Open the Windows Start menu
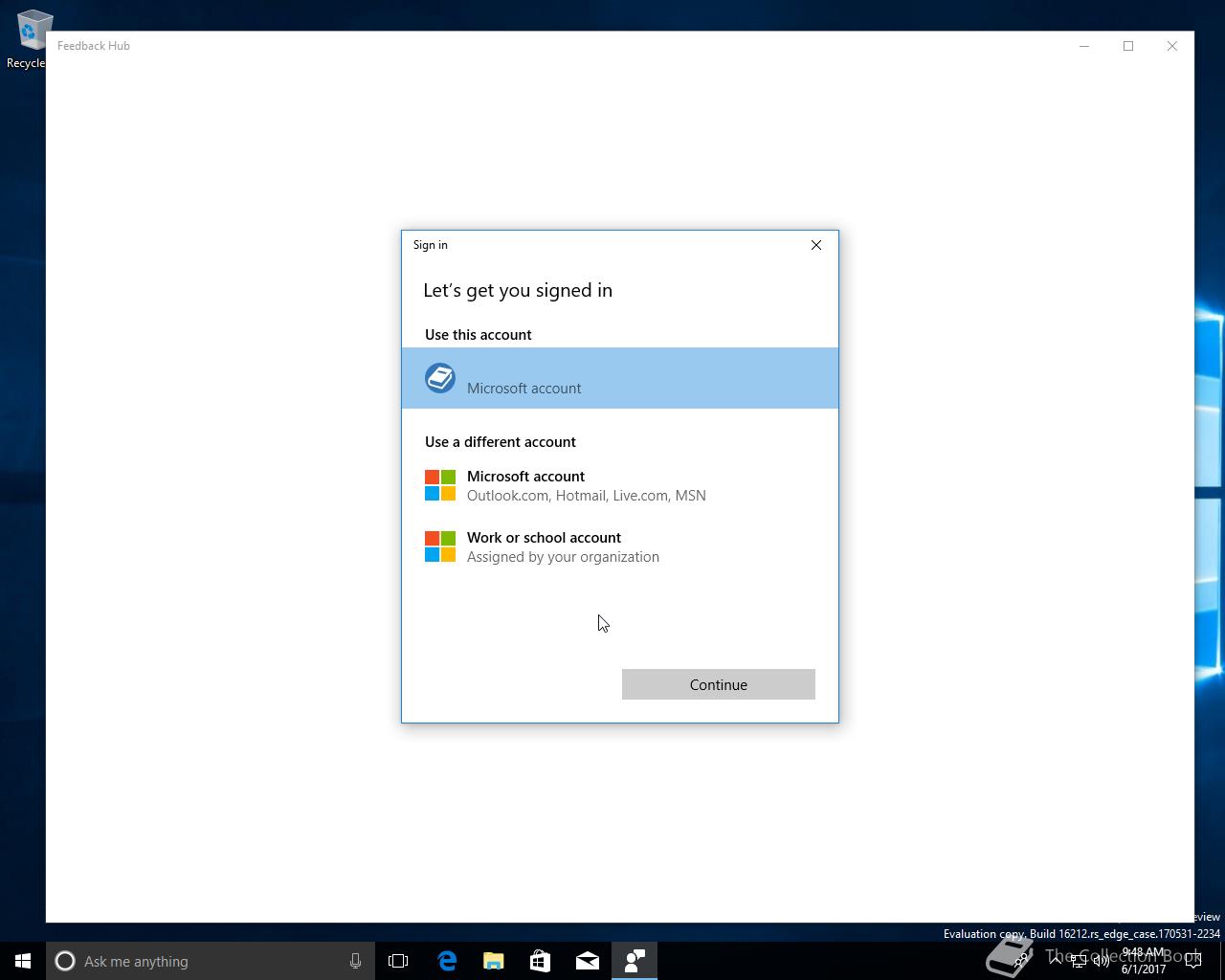Viewport: 1225px width, 980px height. coord(23,961)
